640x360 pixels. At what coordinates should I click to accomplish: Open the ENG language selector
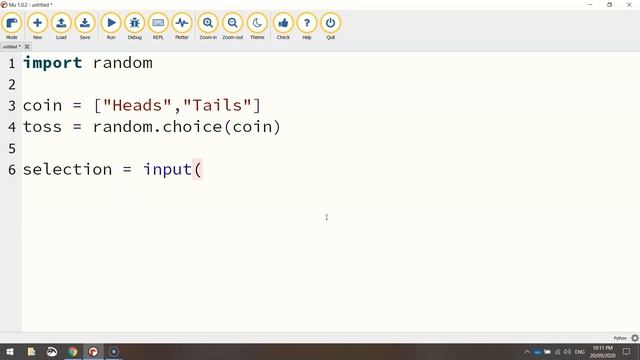tap(580, 351)
